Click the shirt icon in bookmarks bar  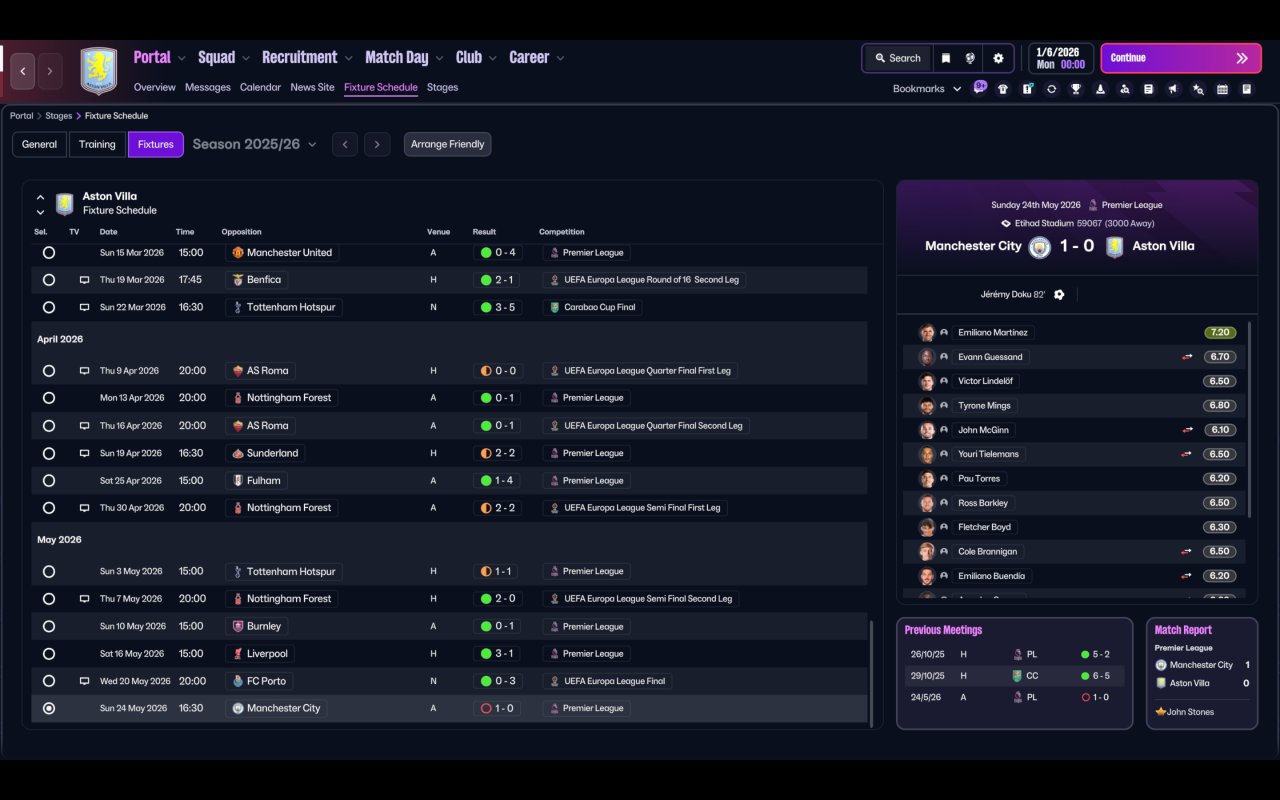coord(1003,89)
